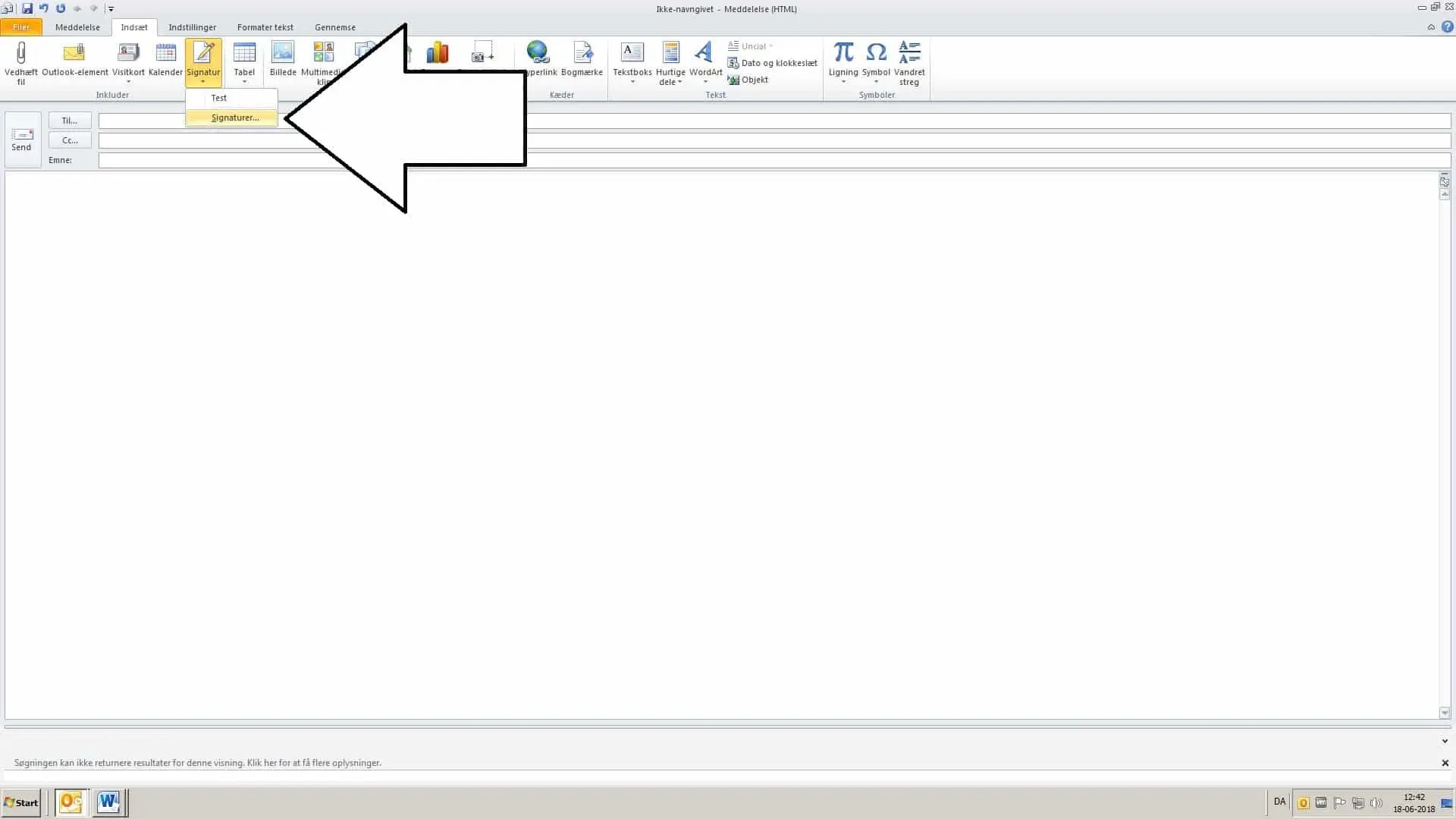
Task: Click the Cc... button
Action: point(70,140)
